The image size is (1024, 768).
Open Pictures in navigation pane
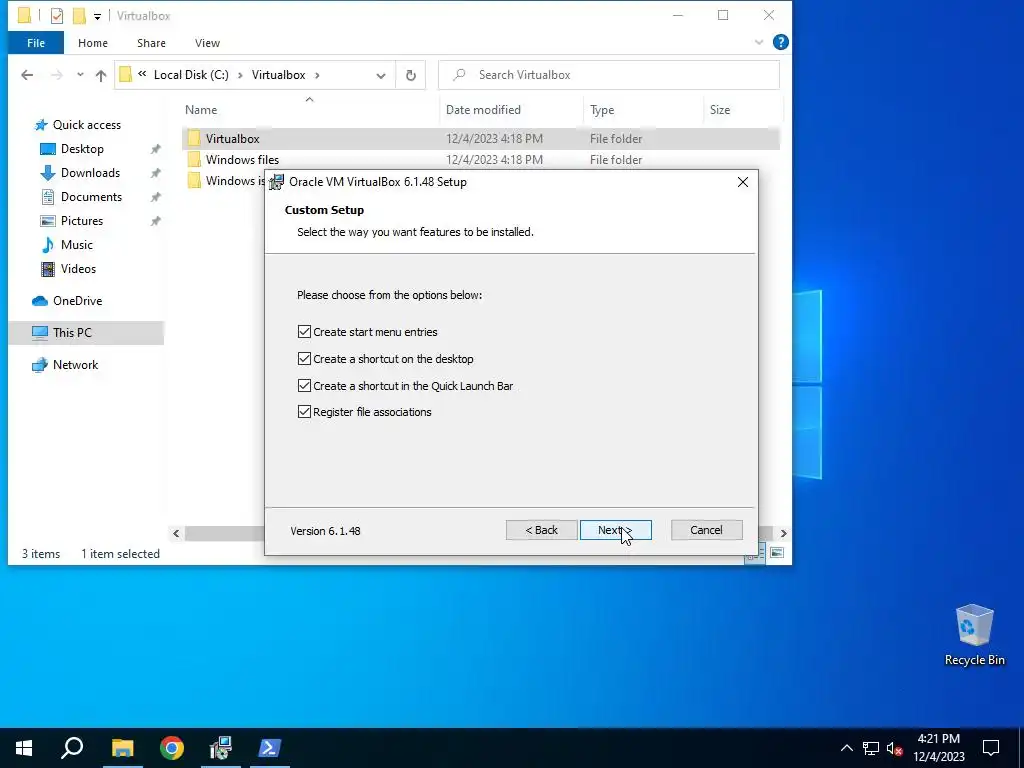(x=82, y=221)
